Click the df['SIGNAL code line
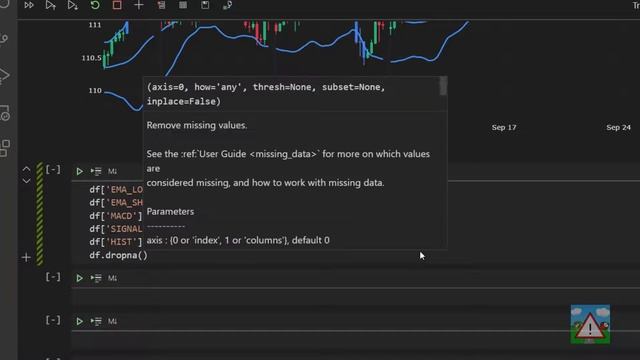The width and height of the screenshot is (640, 360). point(116,229)
